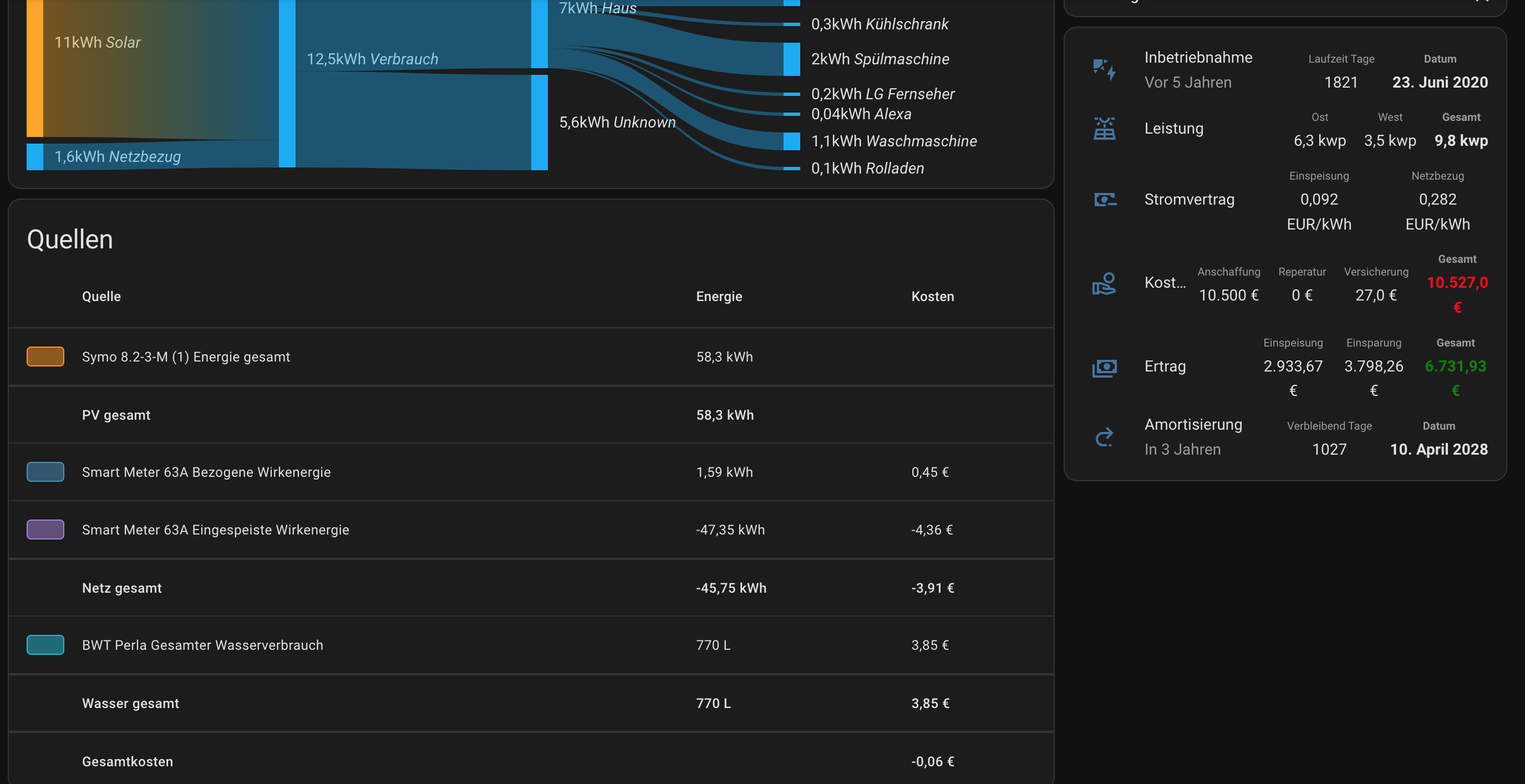
Task: Click the Ertrag cash-multiple icon
Action: (x=1104, y=367)
